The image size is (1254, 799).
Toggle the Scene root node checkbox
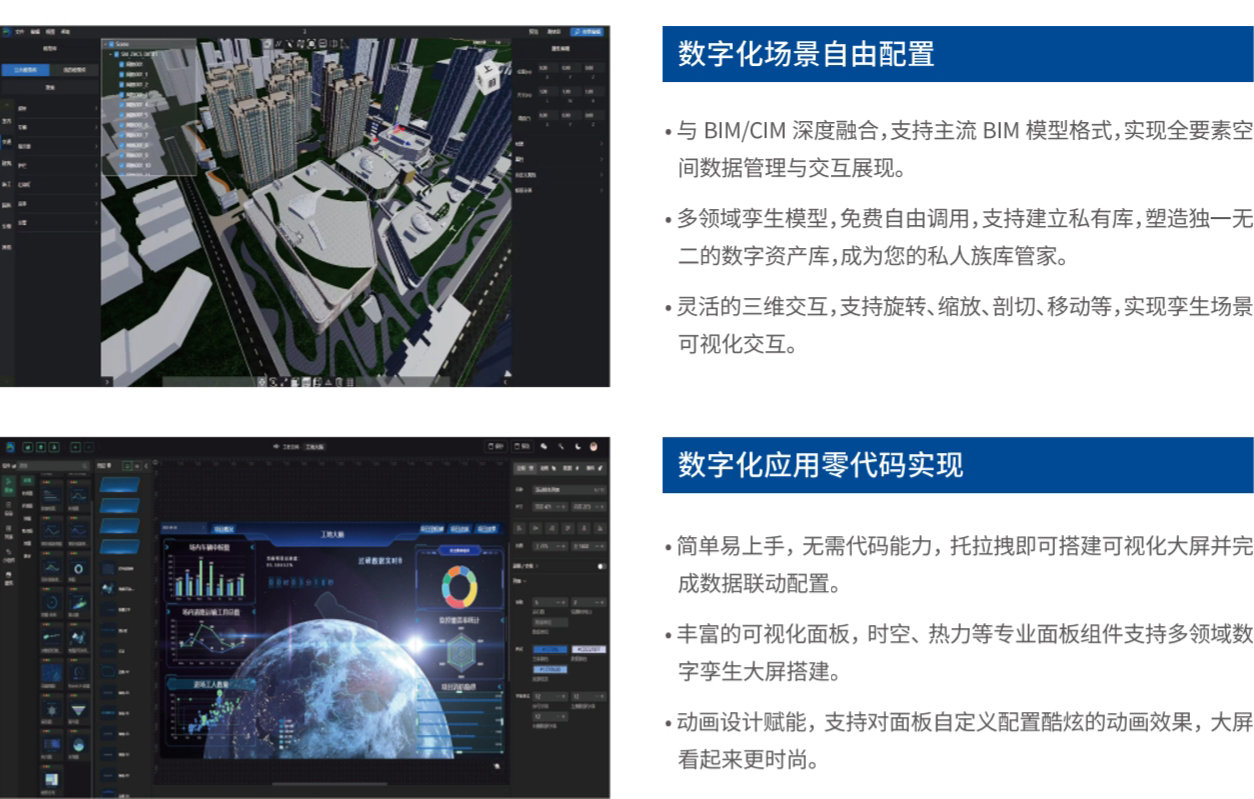point(112,44)
